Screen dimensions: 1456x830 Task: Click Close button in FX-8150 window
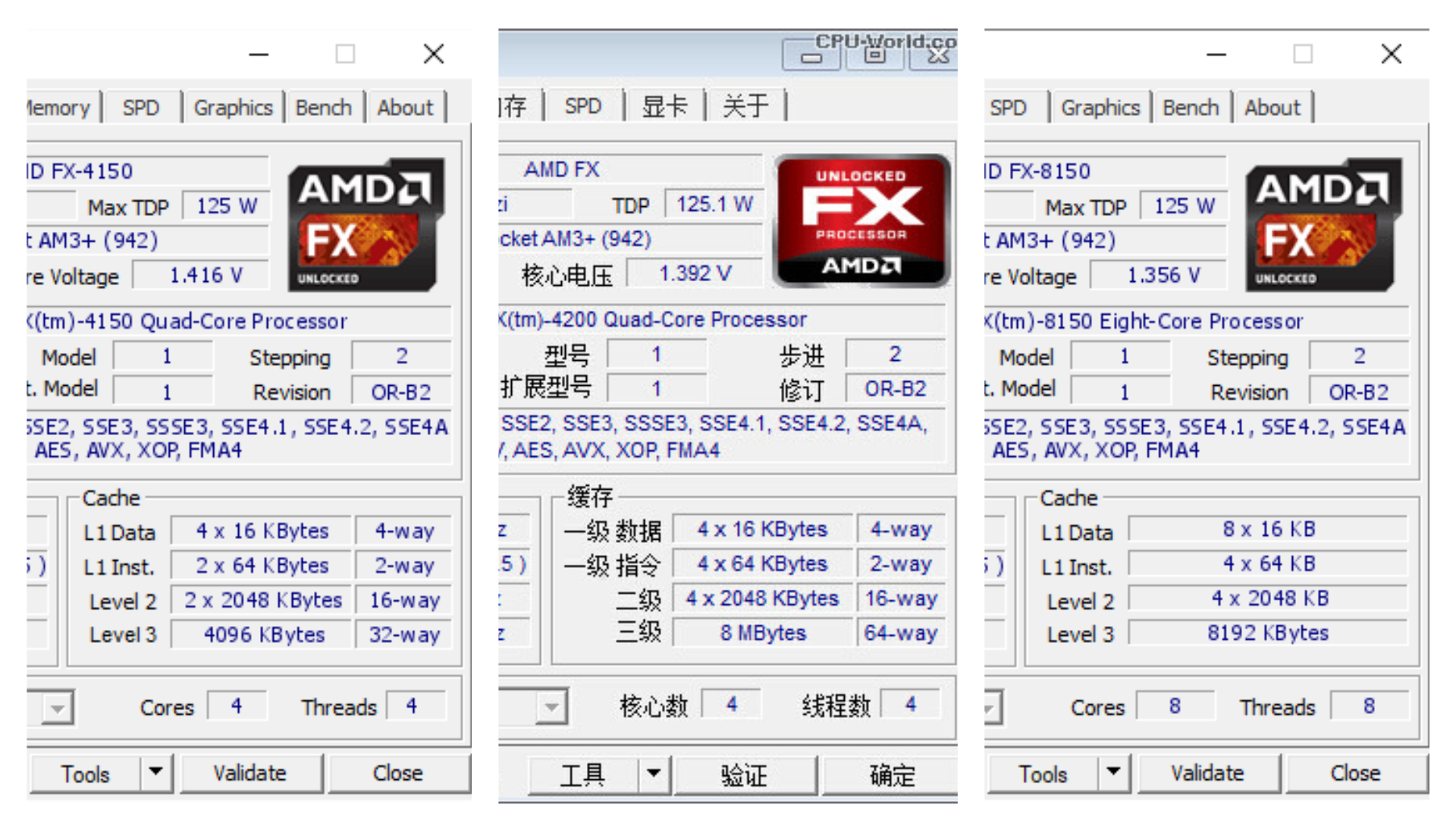1356,773
